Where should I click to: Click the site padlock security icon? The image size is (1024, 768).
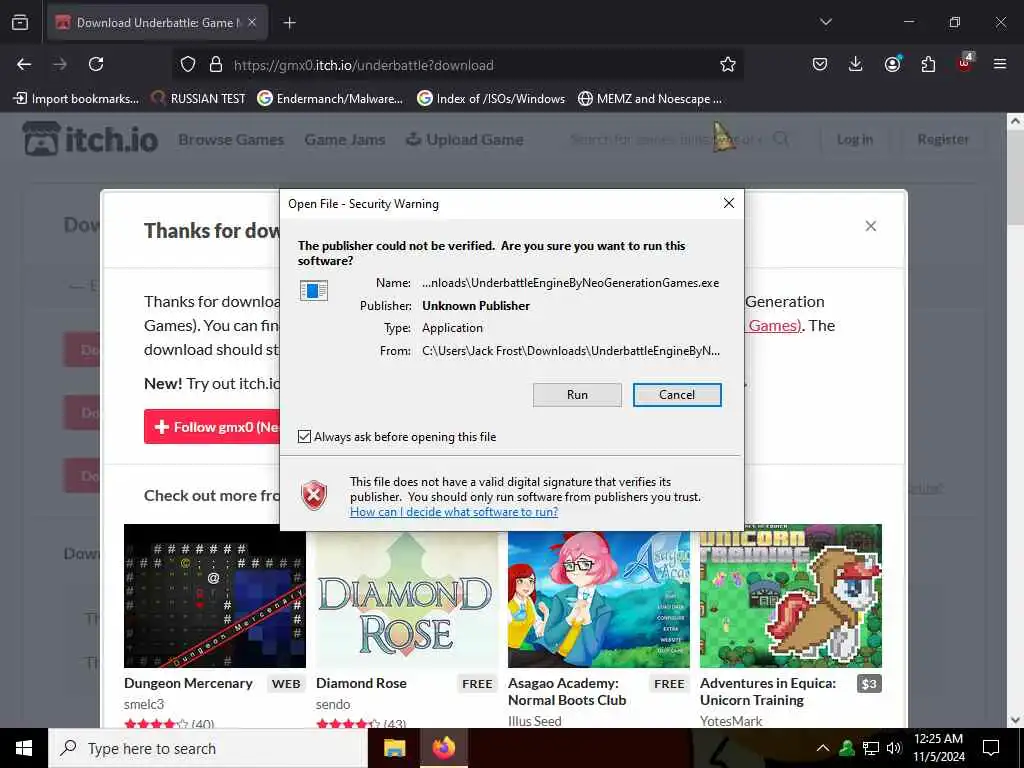click(216, 65)
